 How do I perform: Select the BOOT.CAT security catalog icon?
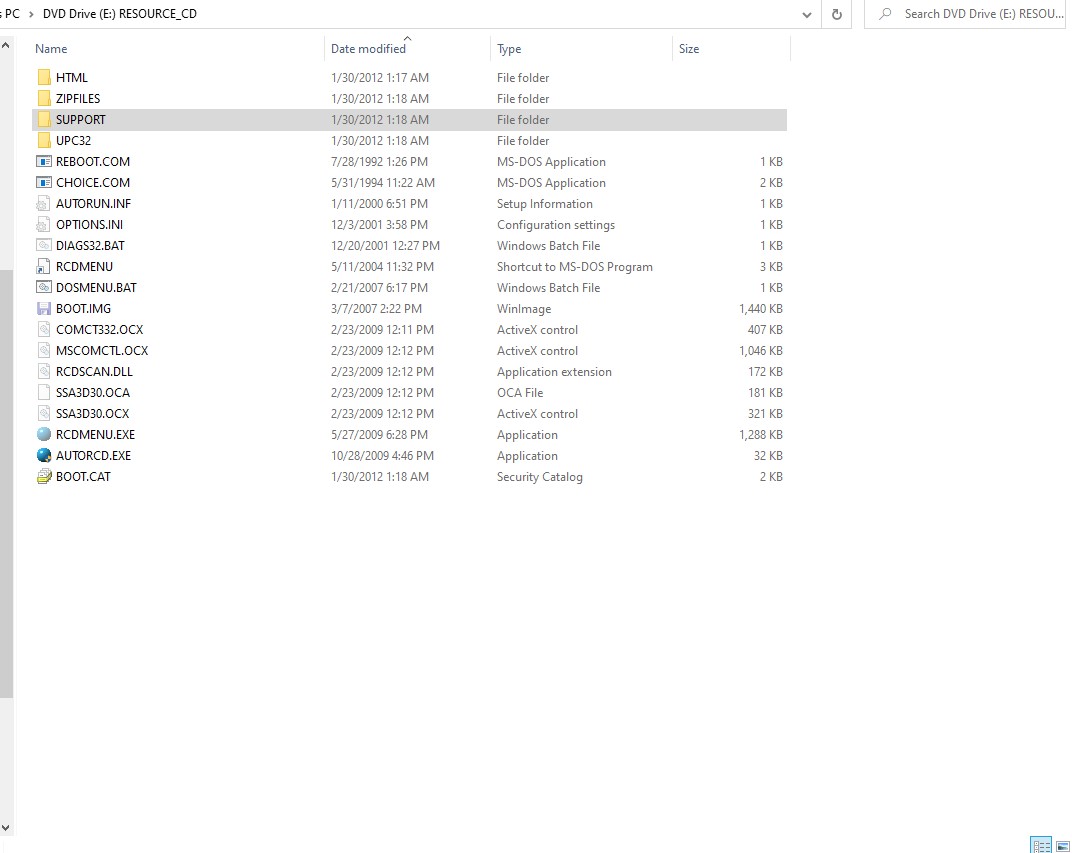(x=43, y=477)
